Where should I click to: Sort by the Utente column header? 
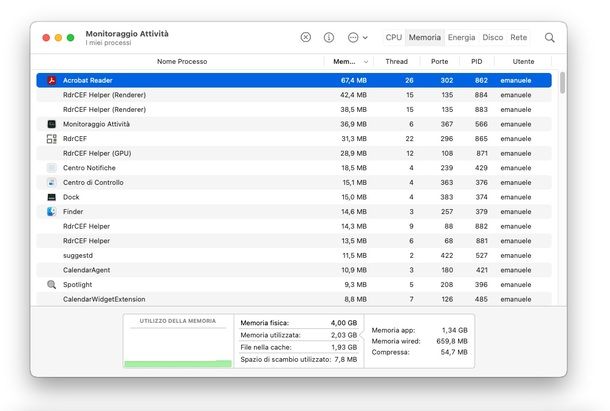(x=523, y=61)
